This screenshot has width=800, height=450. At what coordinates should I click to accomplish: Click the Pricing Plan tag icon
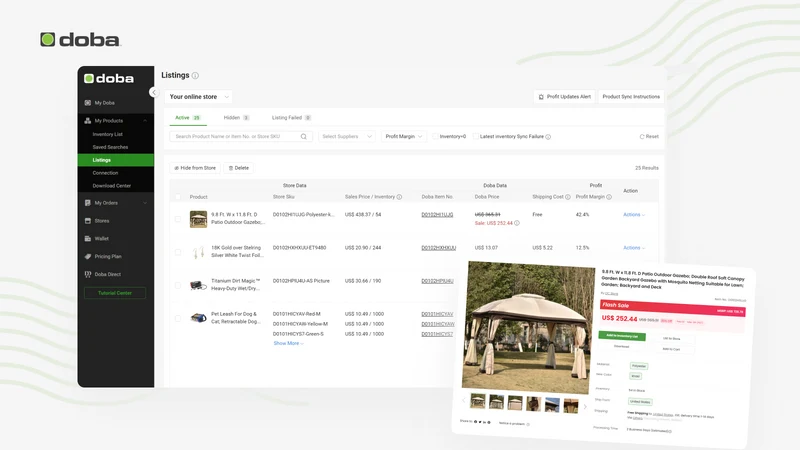tap(88, 257)
